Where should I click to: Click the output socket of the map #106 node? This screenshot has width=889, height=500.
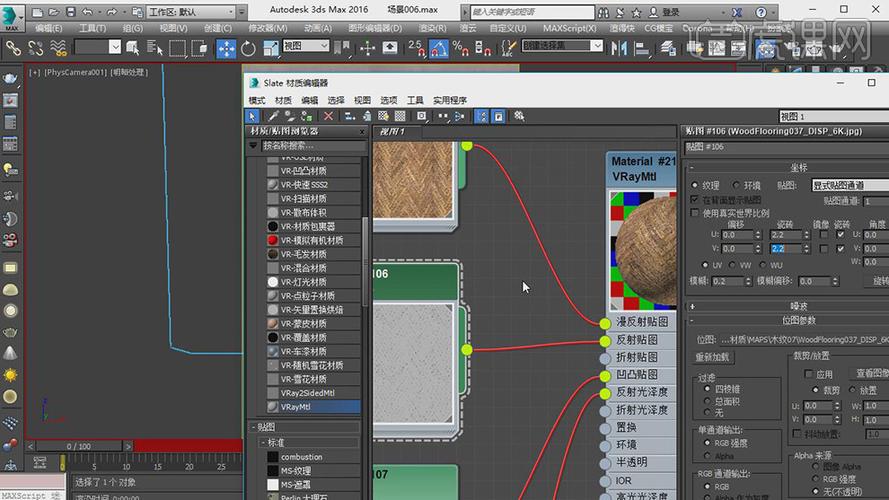466,349
